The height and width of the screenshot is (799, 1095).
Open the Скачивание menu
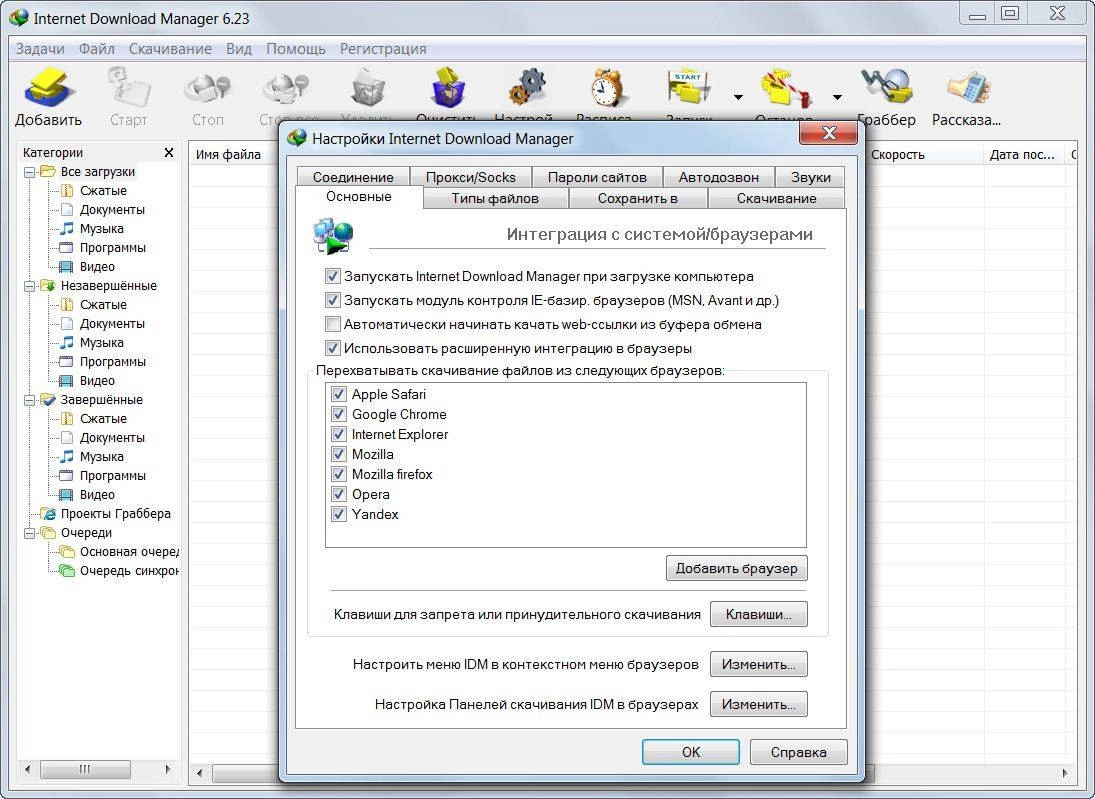(x=170, y=49)
